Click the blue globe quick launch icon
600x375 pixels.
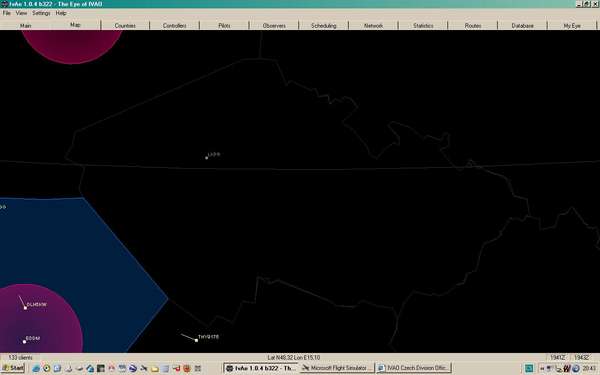tap(132, 368)
